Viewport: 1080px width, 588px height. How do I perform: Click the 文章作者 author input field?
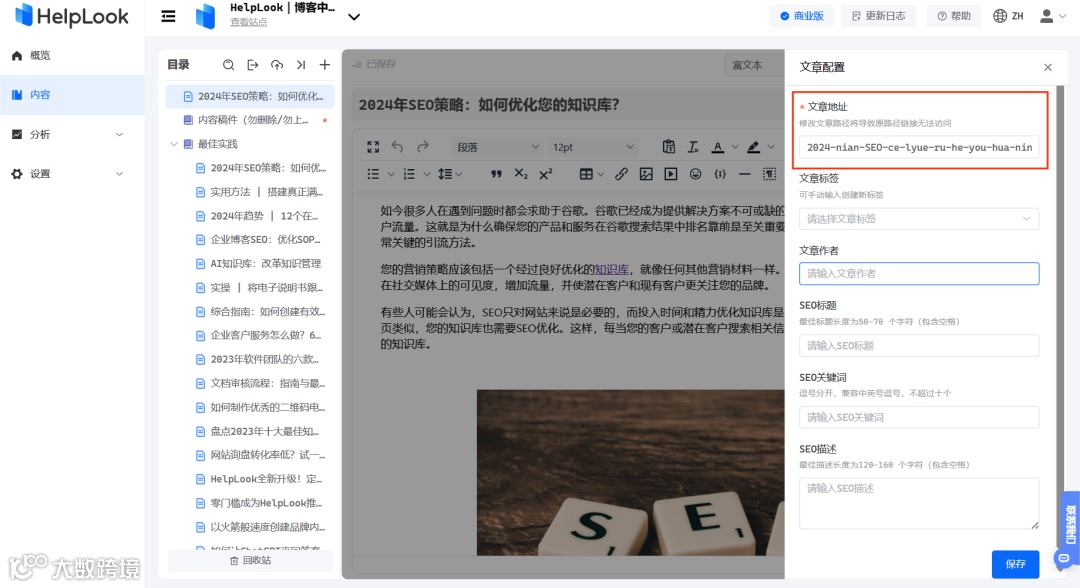click(x=918, y=273)
